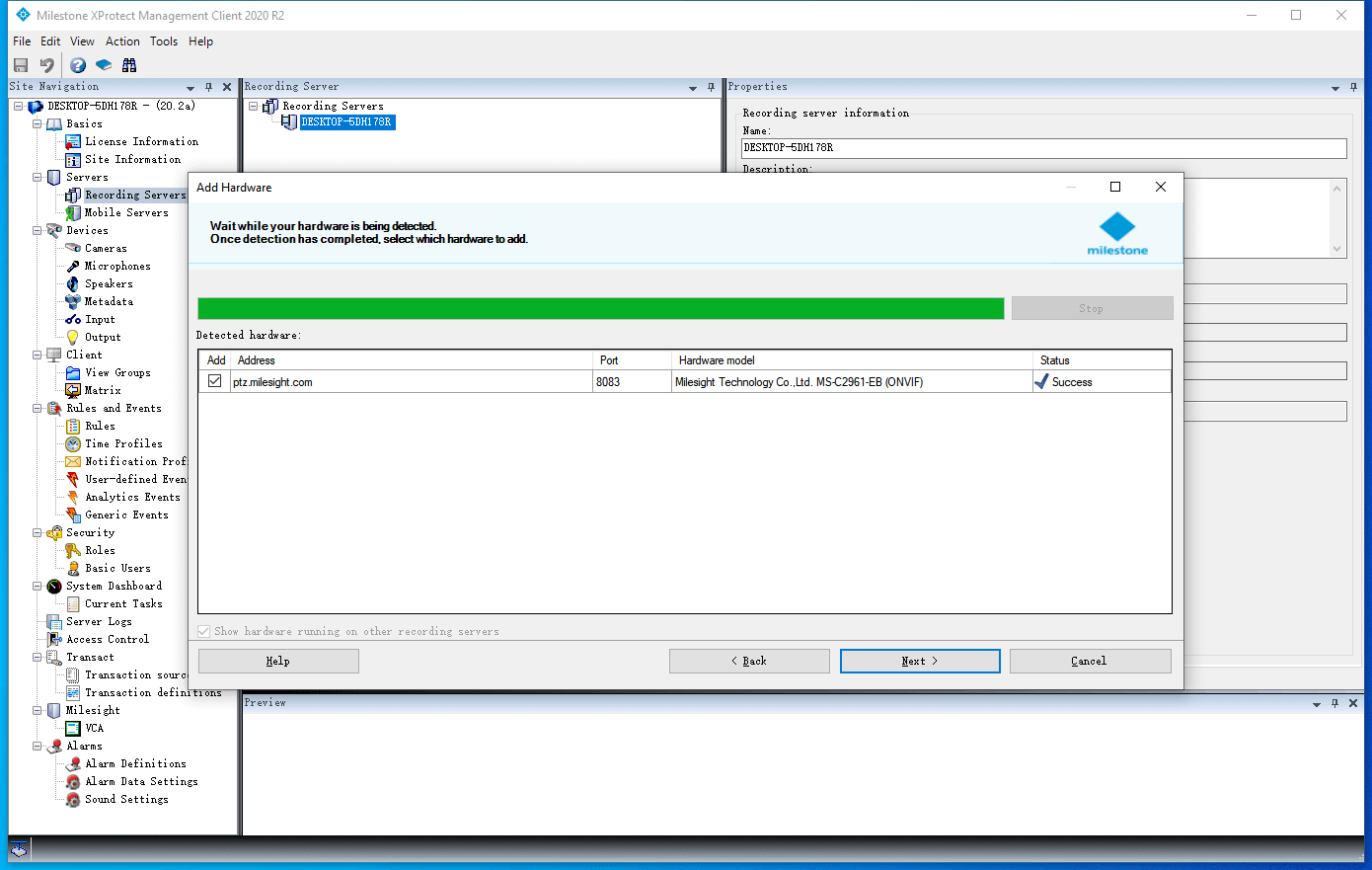This screenshot has width=1372, height=870.
Task: Open the Properties pane dropdown arrow
Action: [1334, 88]
